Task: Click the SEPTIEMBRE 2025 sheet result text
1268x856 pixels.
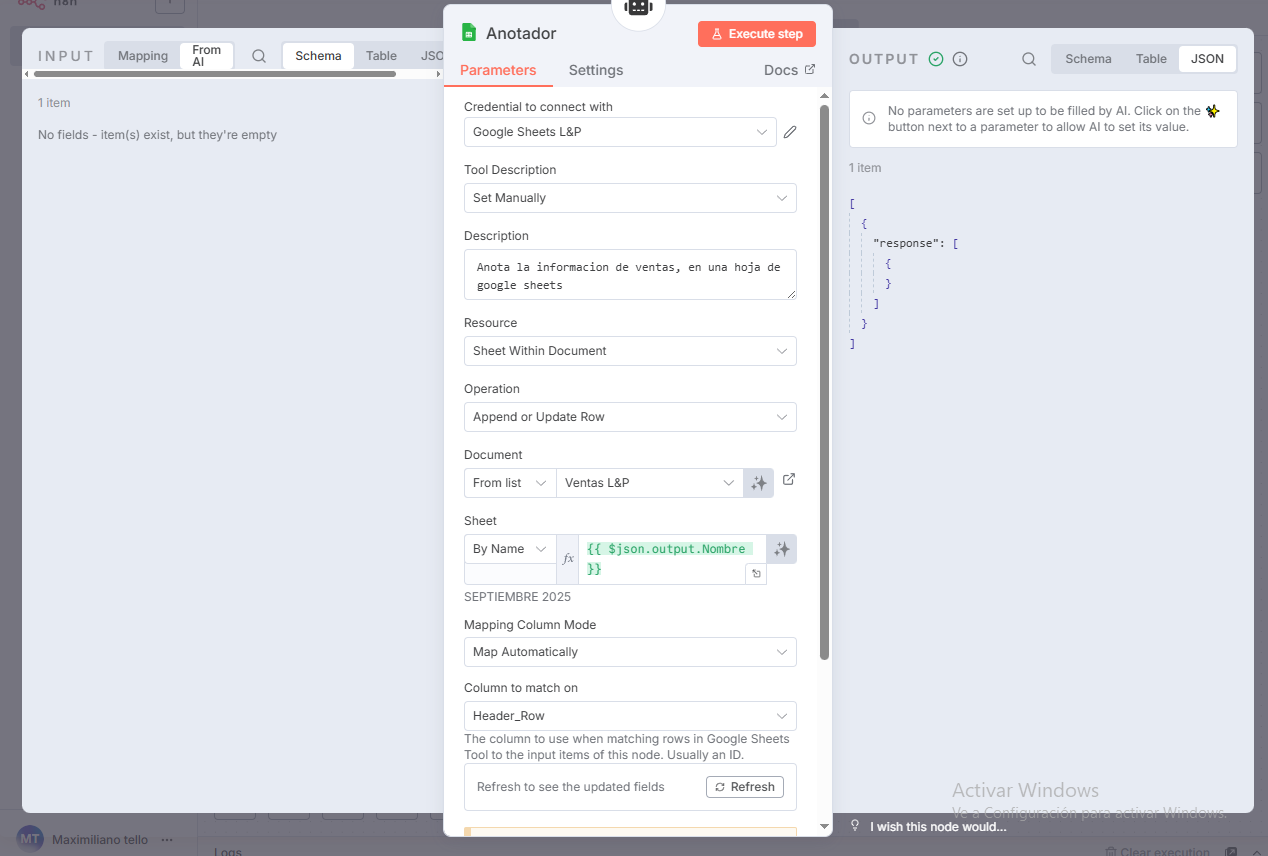Action: 517,597
